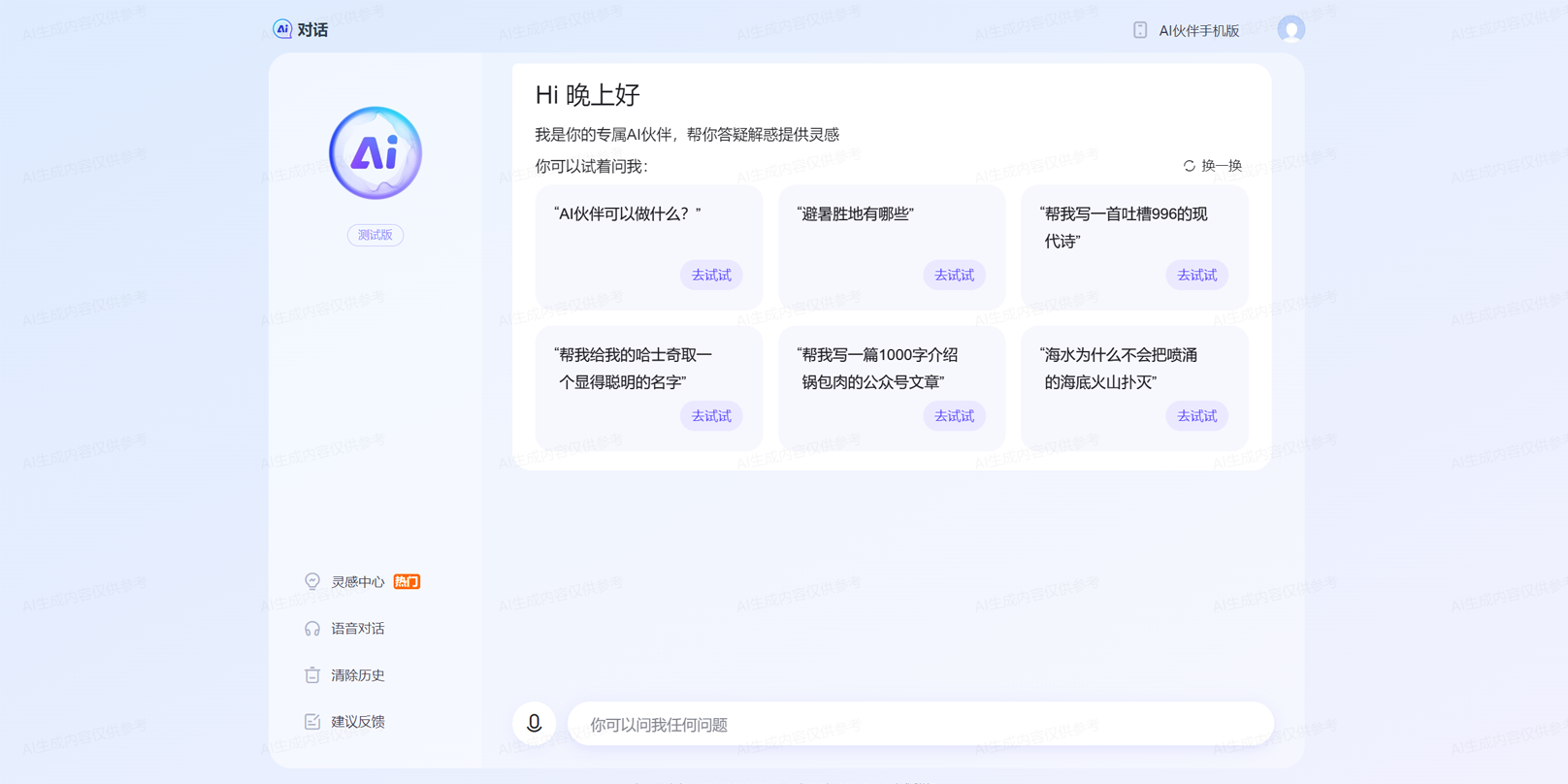Click the 你可以试着问我 label
The height and width of the screenshot is (784, 1568).
click(x=591, y=166)
